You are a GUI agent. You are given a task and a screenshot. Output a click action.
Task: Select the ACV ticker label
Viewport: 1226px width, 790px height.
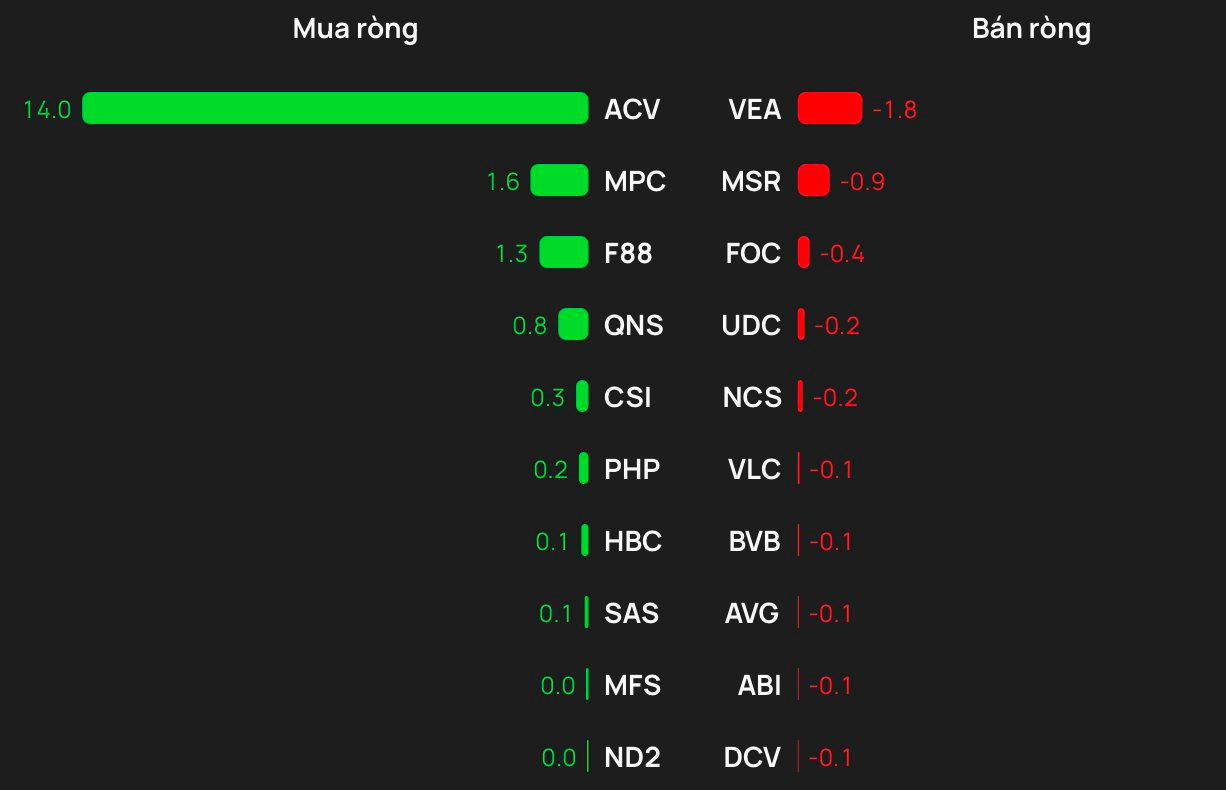tap(632, 109)
